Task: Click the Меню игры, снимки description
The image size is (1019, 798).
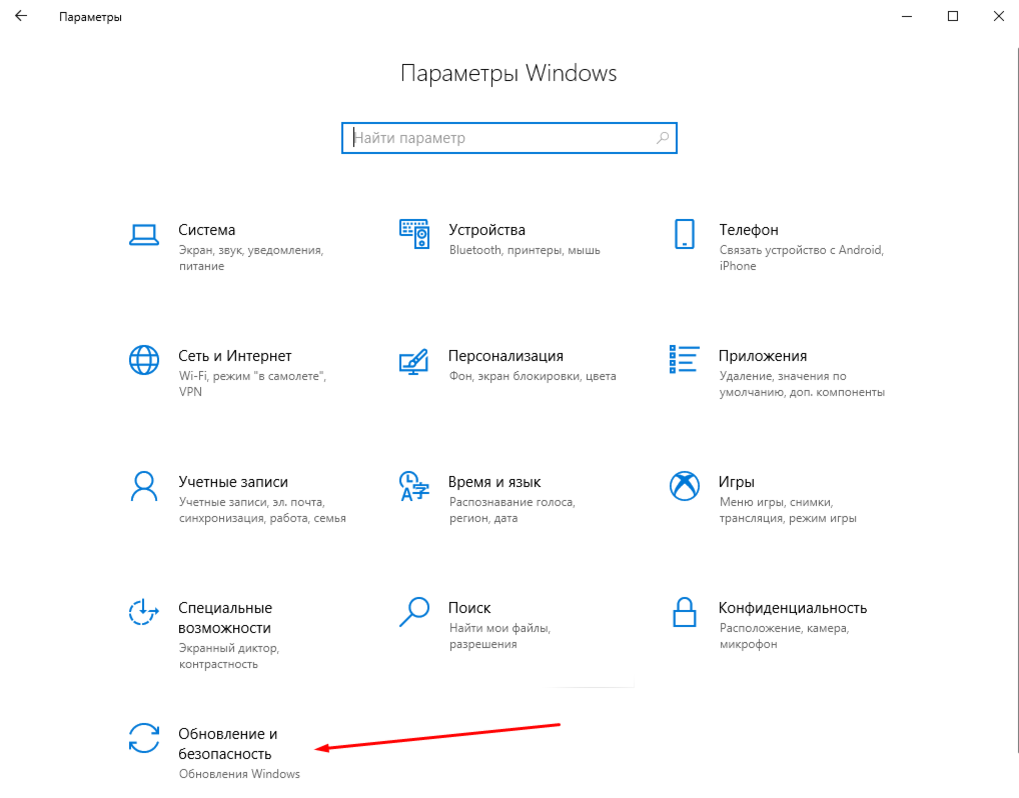Action: point(788,510)
